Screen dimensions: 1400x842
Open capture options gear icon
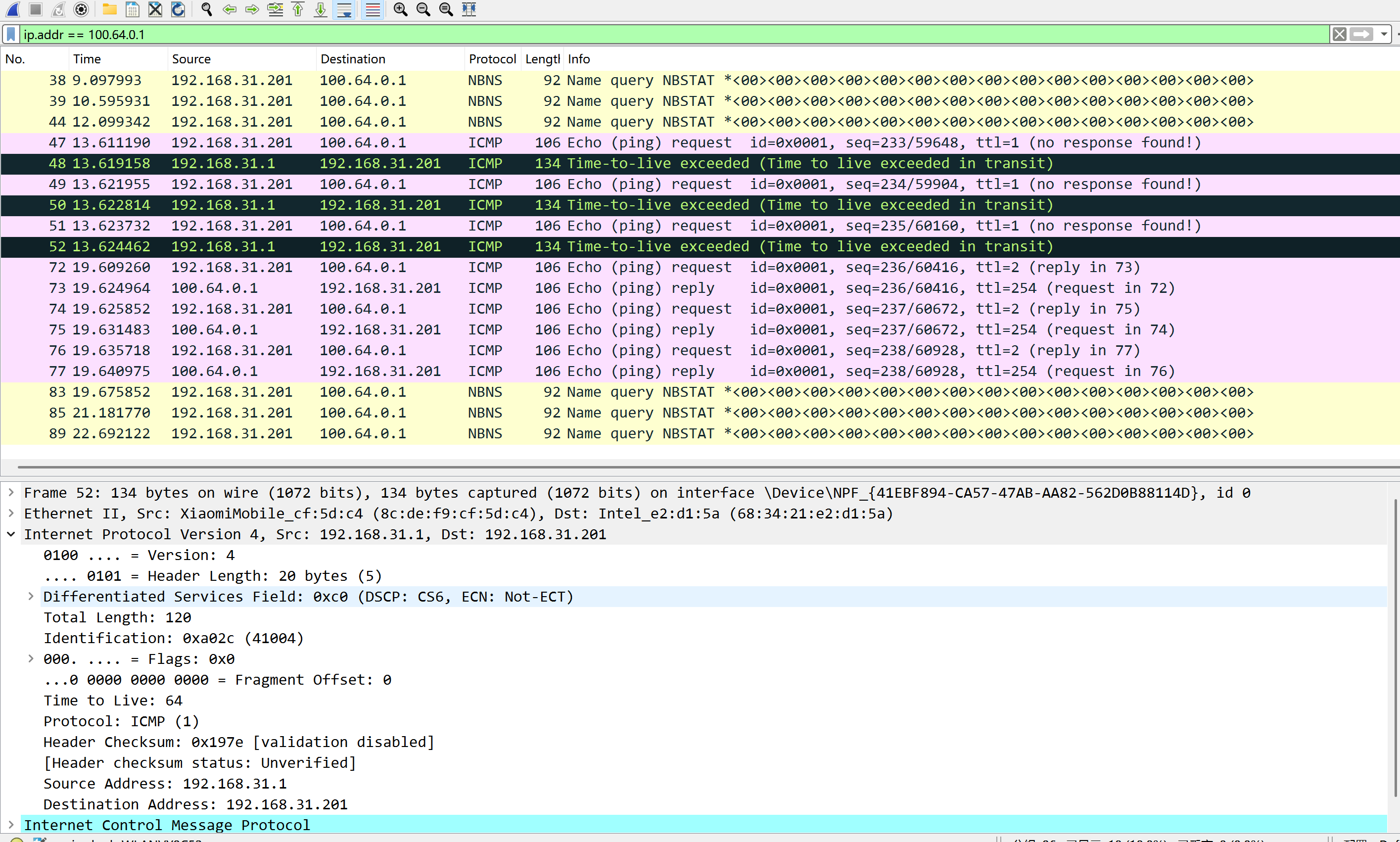tap(81, 9)
